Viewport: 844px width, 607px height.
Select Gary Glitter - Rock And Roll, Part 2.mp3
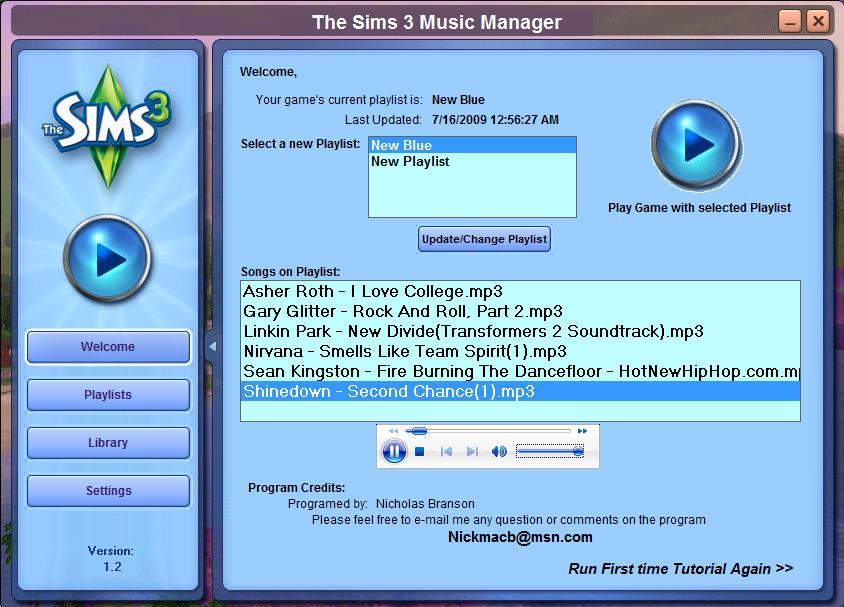(520, 311)
